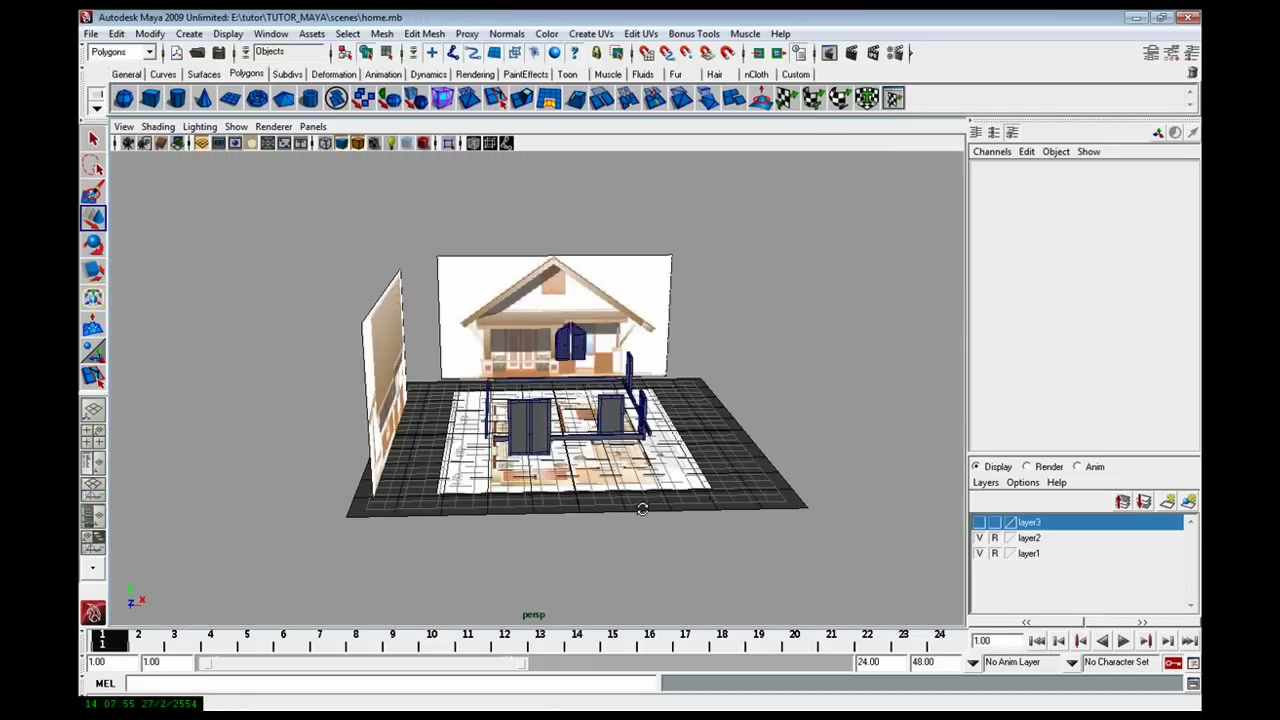Click the Help question mark icon
The height and width of the screenshot is (720, 1280).
[575, 53]
